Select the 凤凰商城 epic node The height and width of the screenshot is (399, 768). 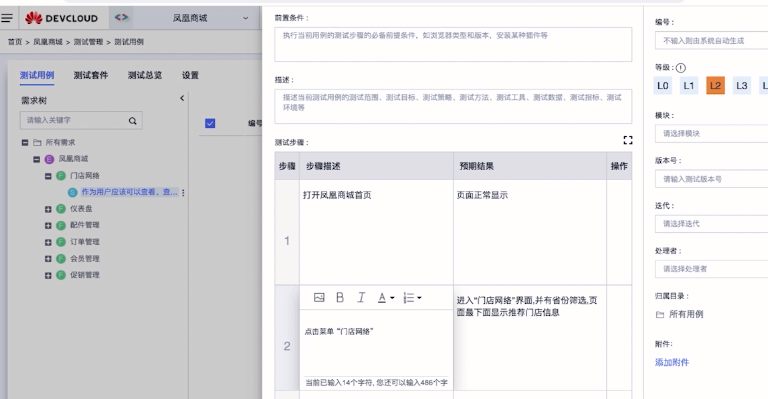click(67, 159)
